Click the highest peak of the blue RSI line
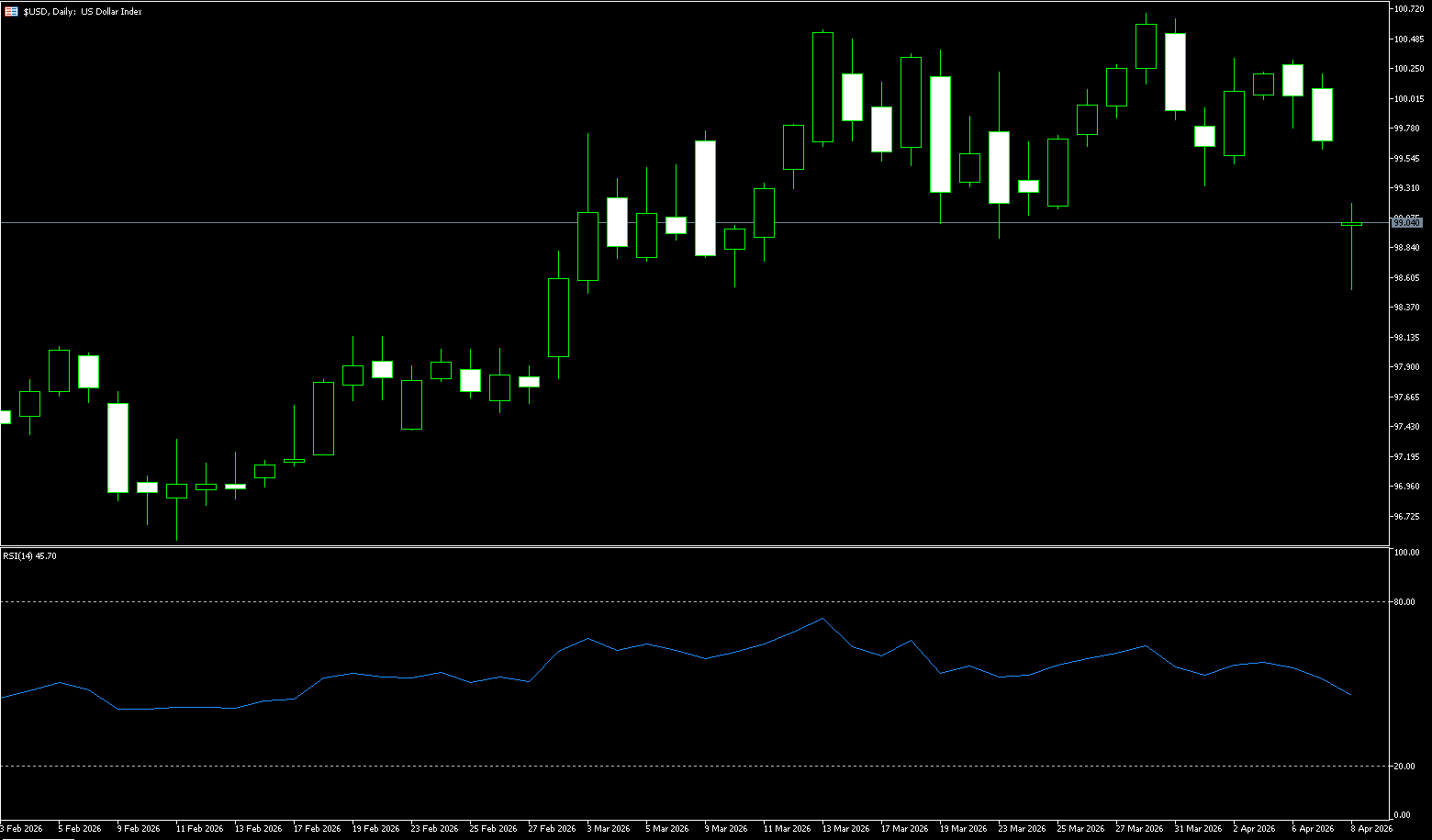Viewport: 1432px width, 840px height. pos(822,619)
